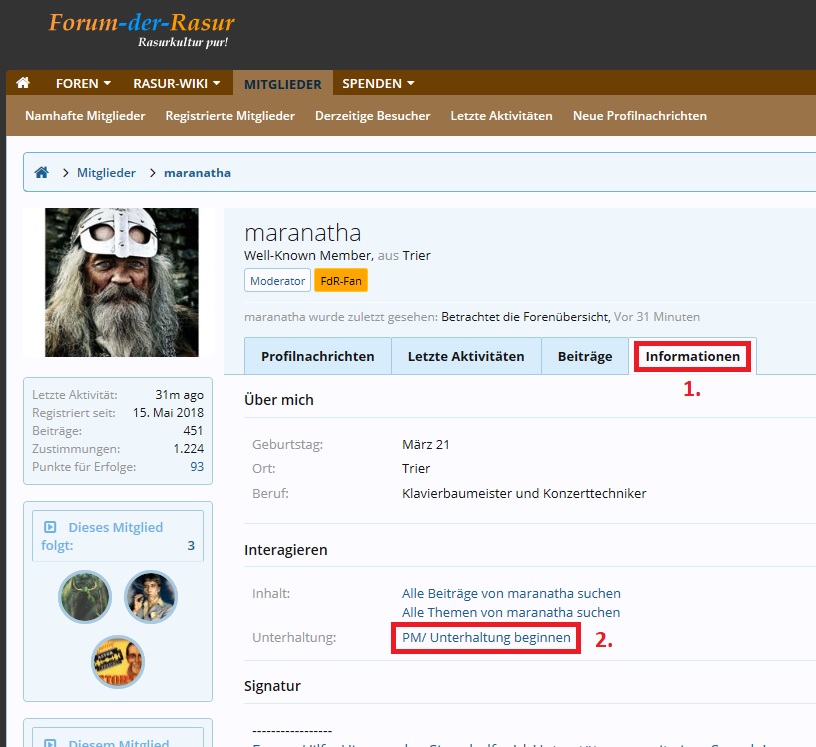This screenshot has width=816, height=747.
Task: Switch to Letzte Aktivitäten profile tab
Action: pos(466,356)
